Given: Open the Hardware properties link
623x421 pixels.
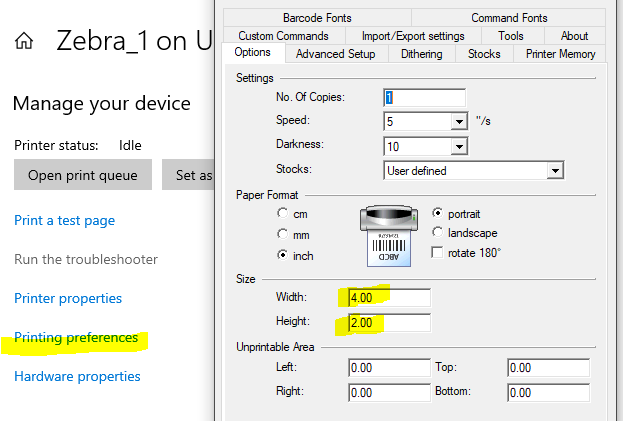Looking at the screenshot, I should pos(77,376).
